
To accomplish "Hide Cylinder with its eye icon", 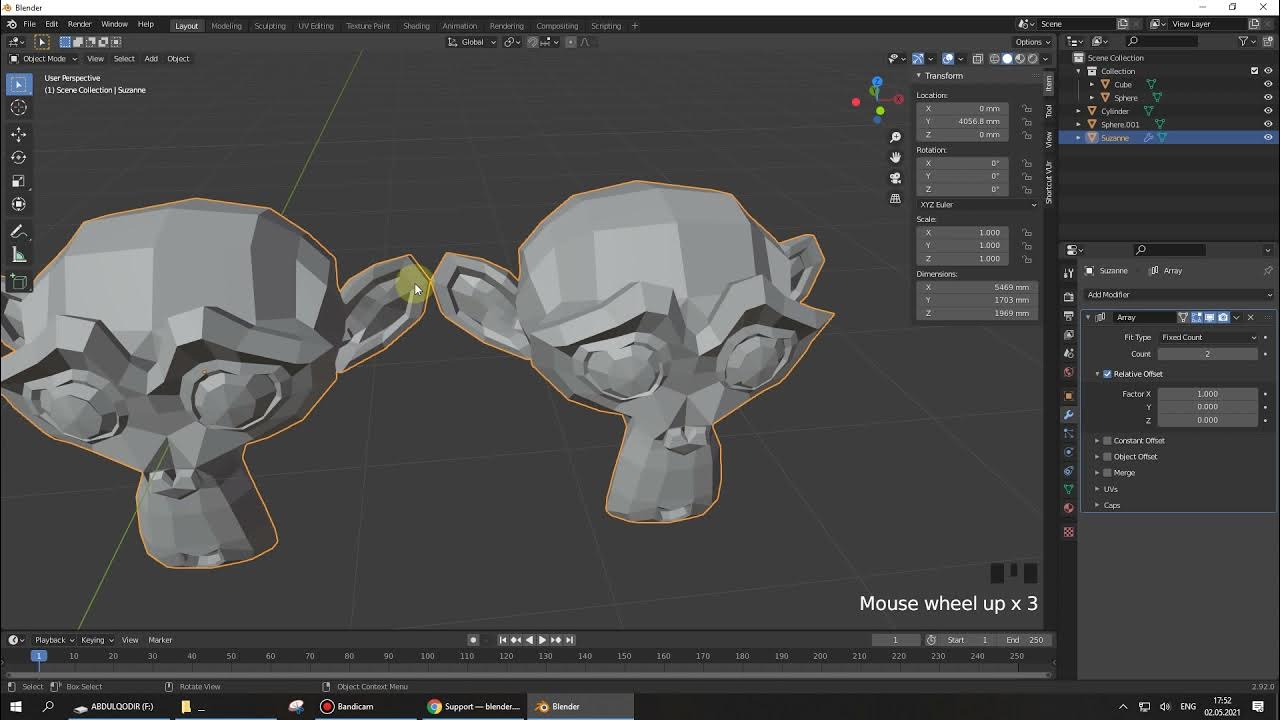I will (x=1268, y=111).
